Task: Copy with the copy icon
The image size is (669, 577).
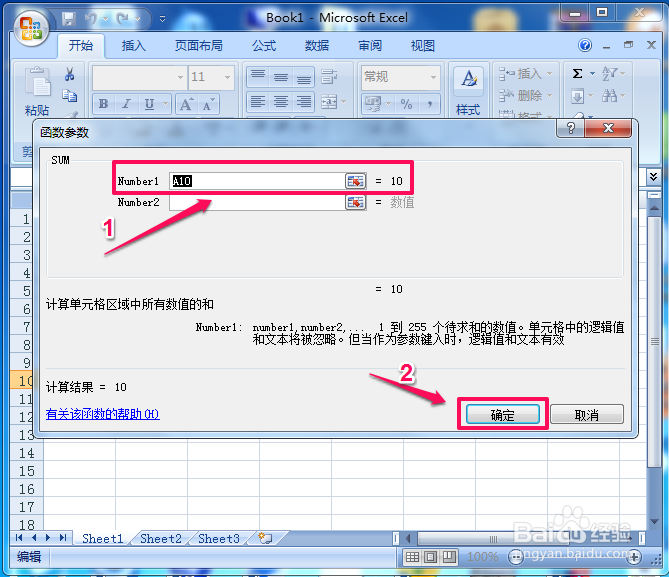Action: (x=70, y=96)
